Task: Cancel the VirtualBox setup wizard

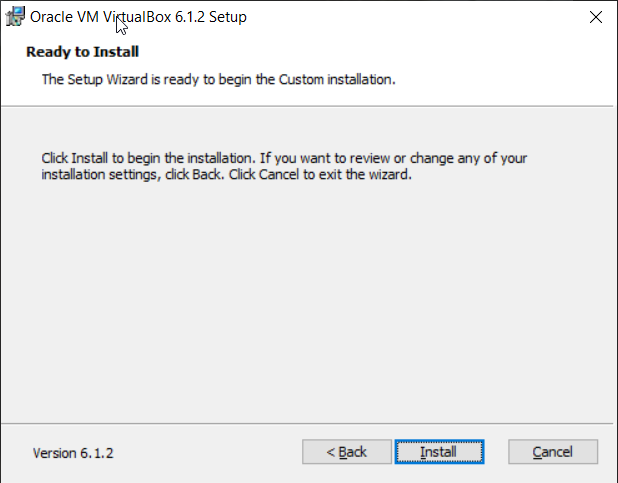Action: [x=552, y=452]
